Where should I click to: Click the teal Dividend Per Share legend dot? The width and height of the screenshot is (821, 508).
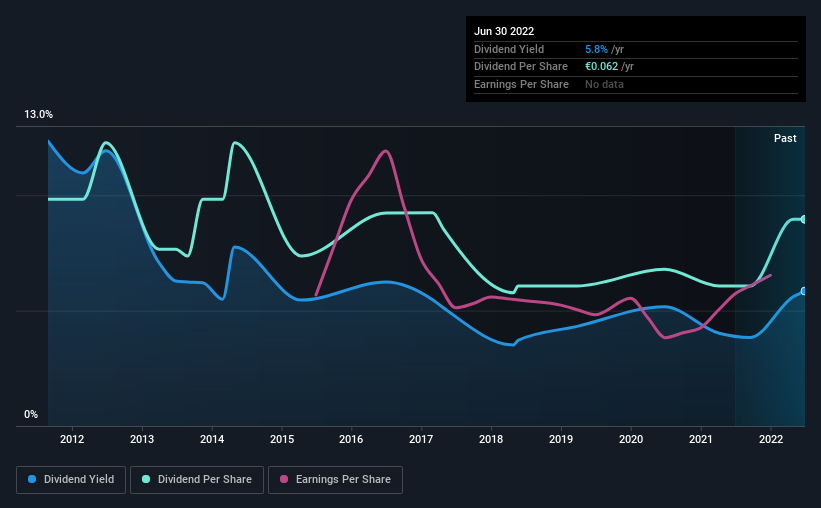(146, 479)
